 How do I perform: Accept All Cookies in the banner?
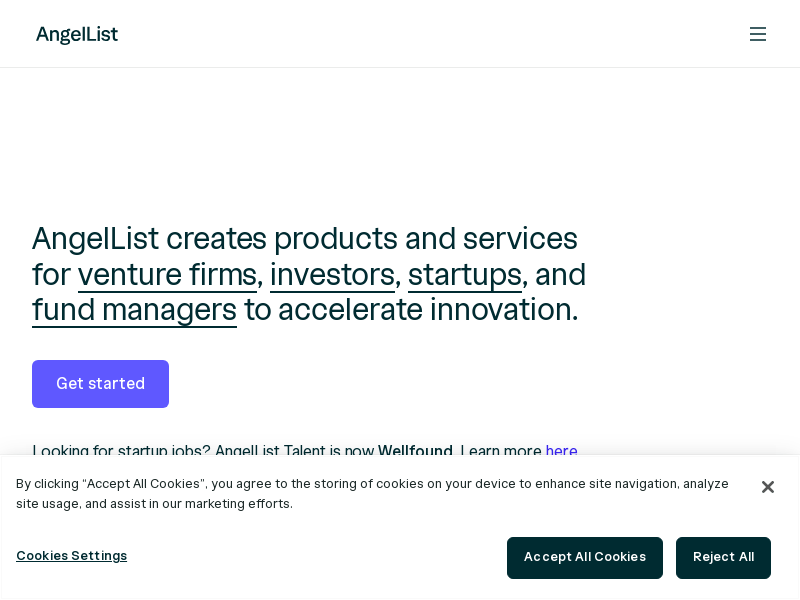point(585,558)
